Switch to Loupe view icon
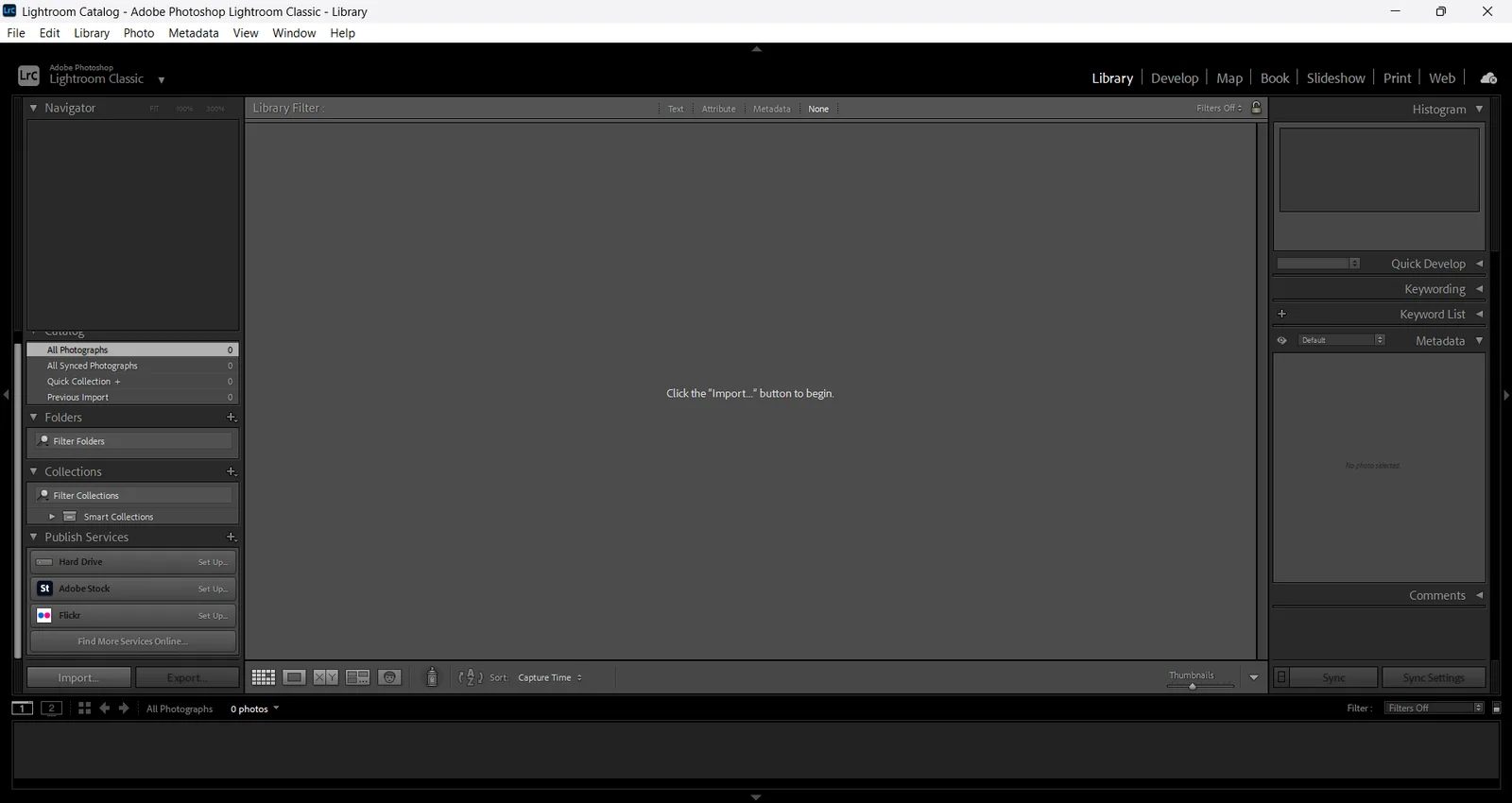The width and height of the screenshot is (1512, 803). tap(295, 677)
